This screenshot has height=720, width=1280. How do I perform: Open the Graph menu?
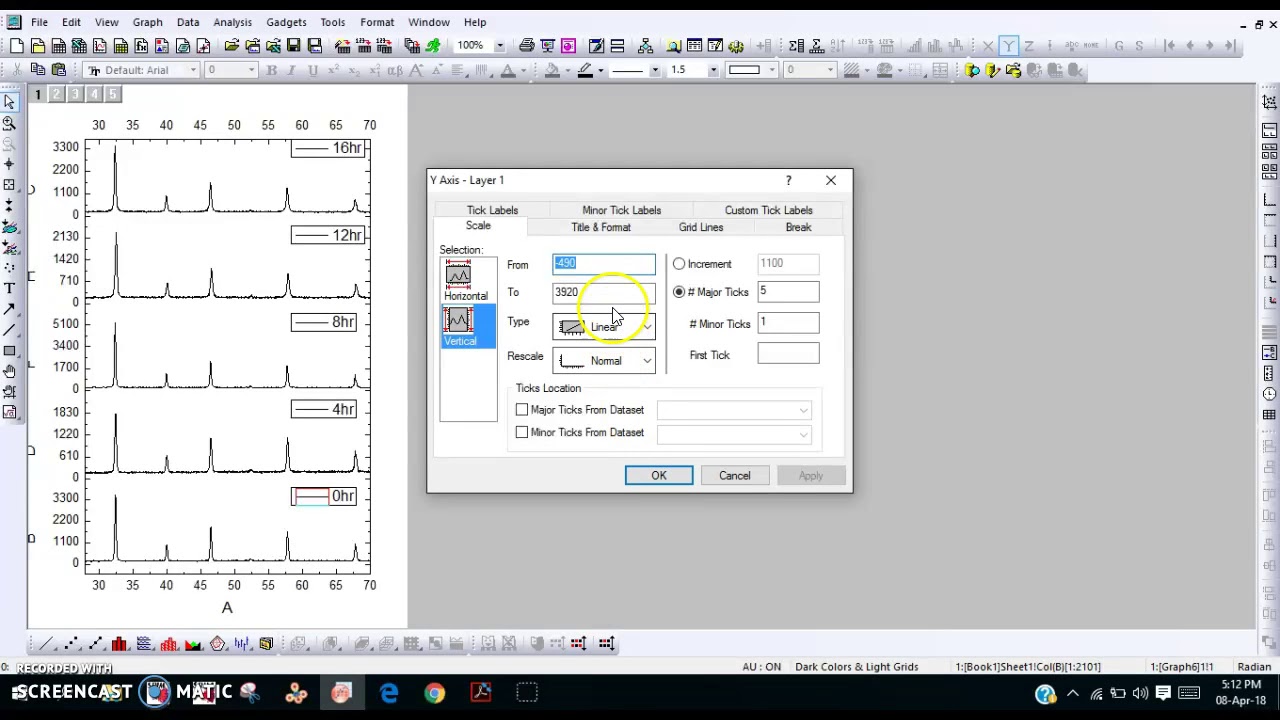click(x=147, y=22)
